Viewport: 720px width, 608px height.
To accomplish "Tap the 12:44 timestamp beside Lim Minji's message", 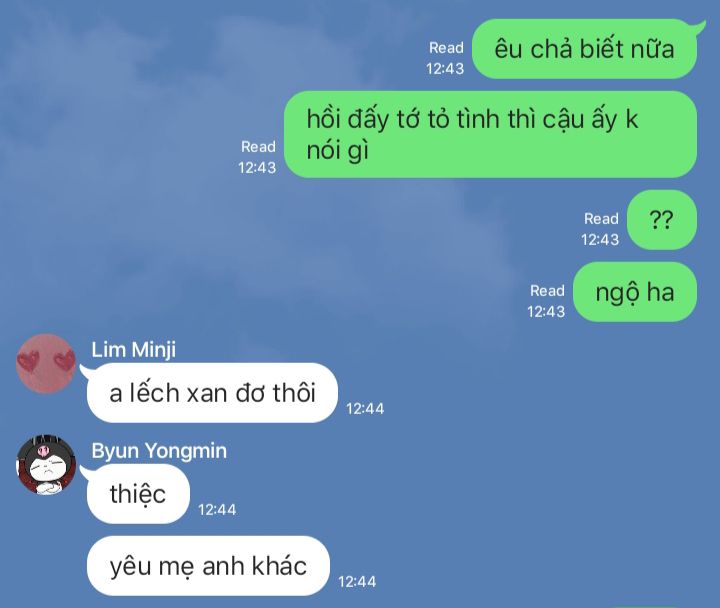I will coord(365,409).
